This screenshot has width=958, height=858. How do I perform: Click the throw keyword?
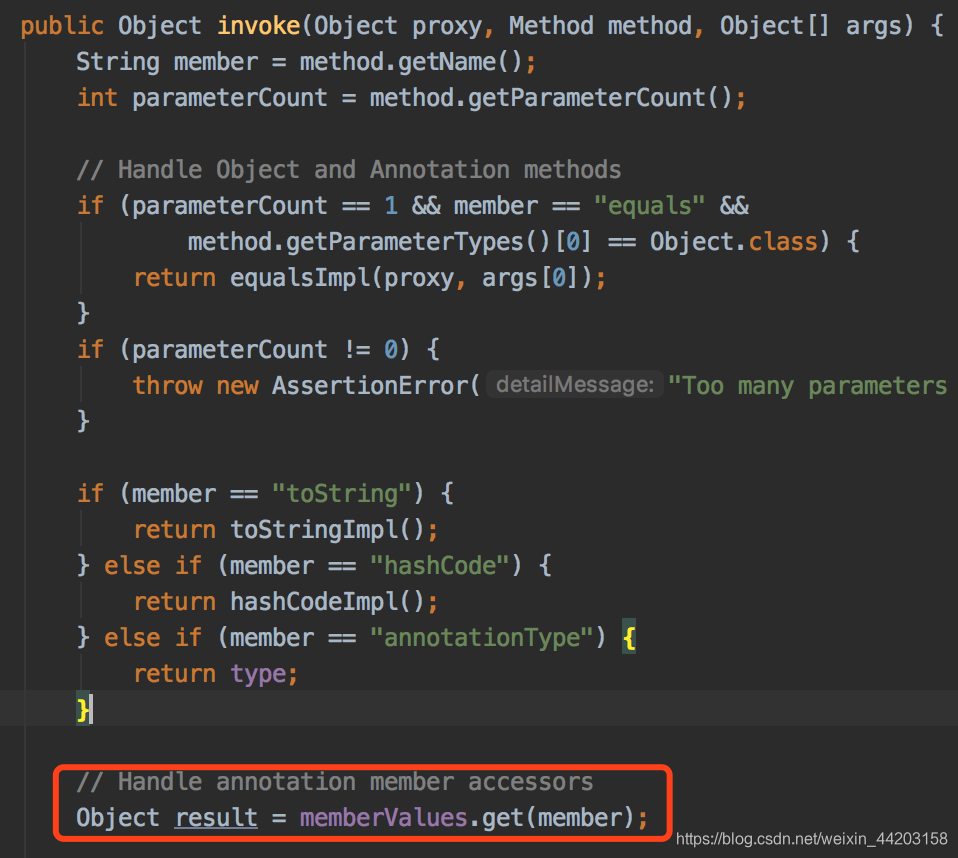(x=167, y=386)
